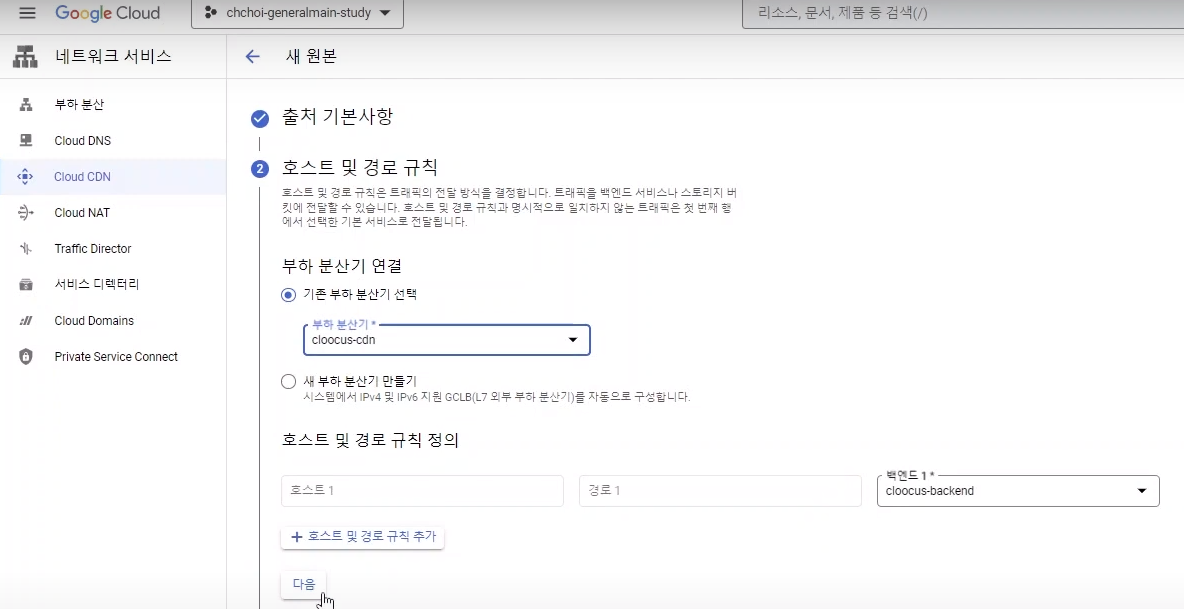Image resolution: width=1184 pixels, height=609 pixels.
Task: Focus the resource search bar
Action: pyautogui.click(x=963, y=13)
